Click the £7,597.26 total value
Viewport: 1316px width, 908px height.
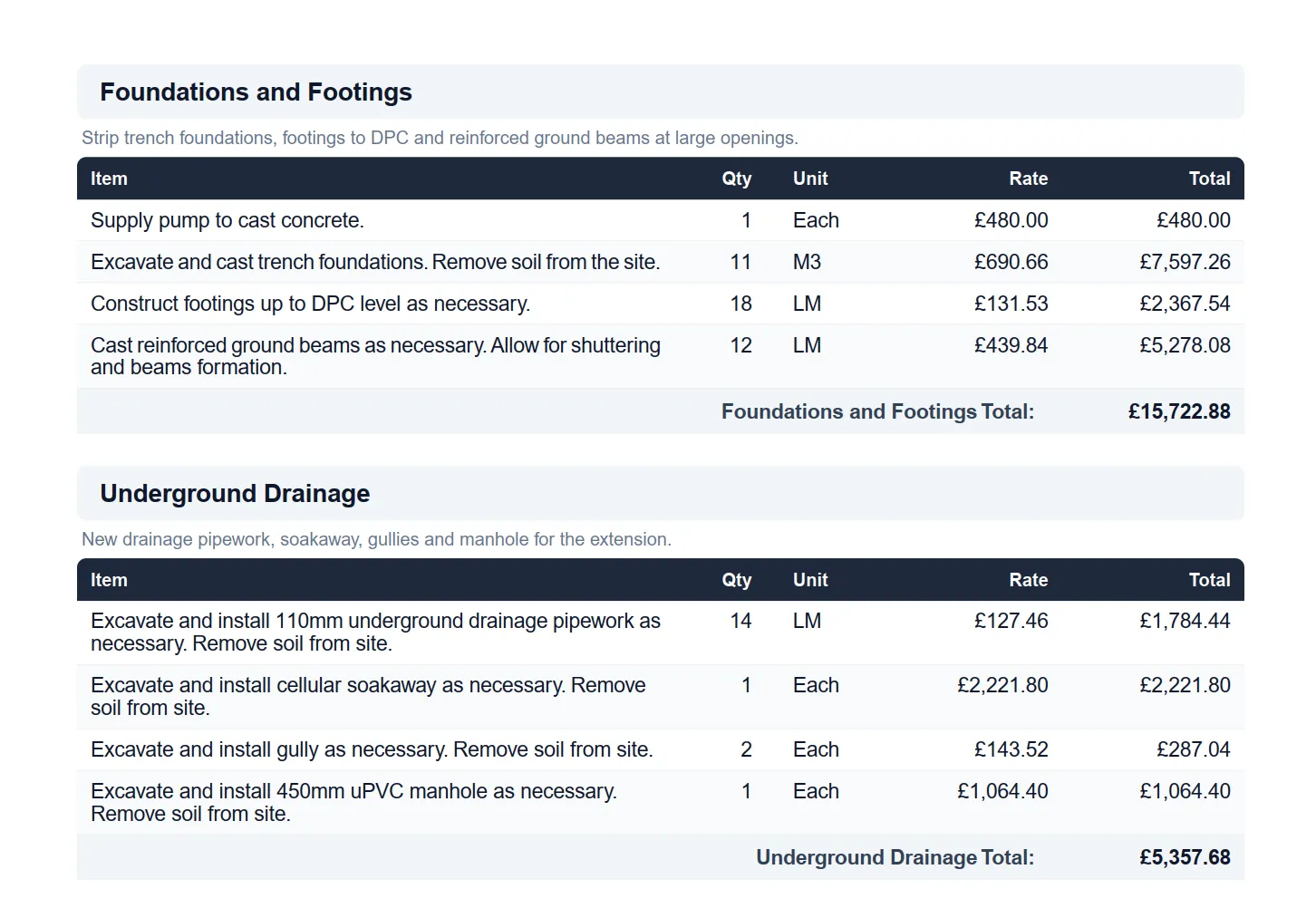(x=1185, y=262)
